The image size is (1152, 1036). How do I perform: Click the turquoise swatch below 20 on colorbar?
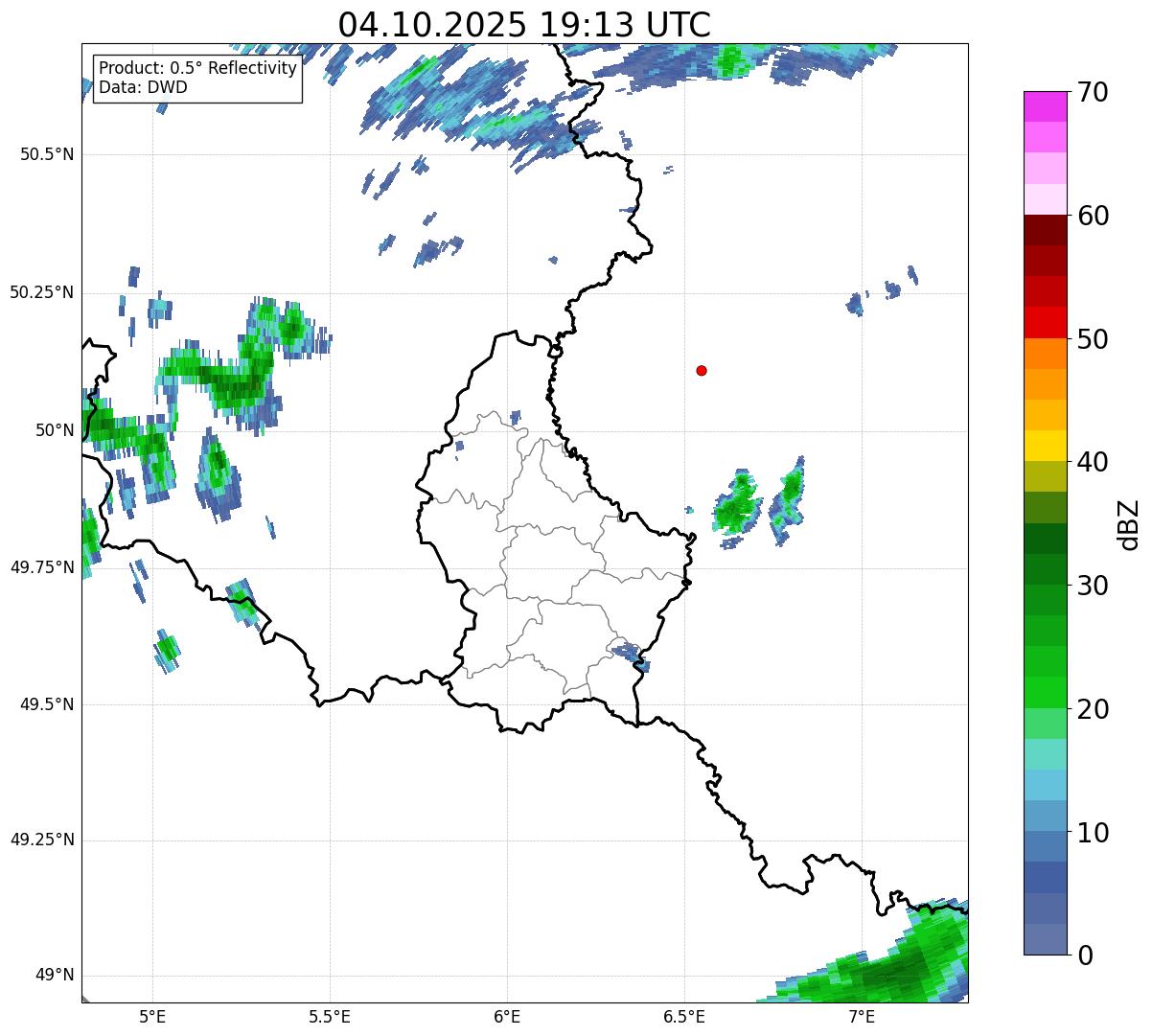[1045, 754]
